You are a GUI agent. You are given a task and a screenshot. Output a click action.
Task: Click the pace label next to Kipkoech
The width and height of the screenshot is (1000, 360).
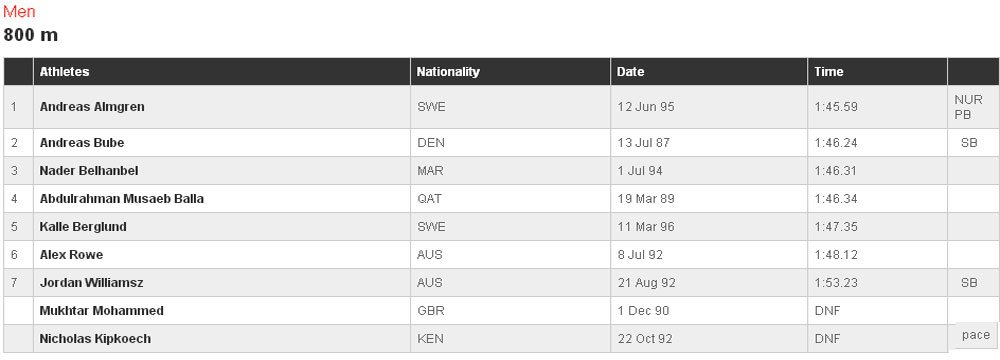[x=976, y=335]
